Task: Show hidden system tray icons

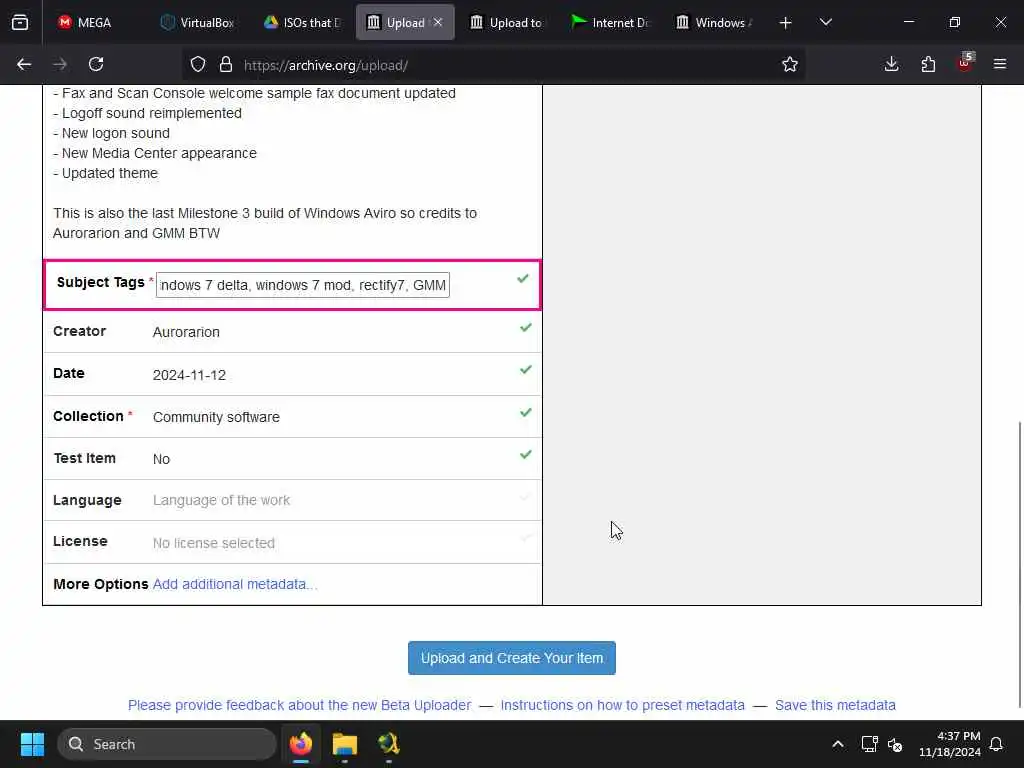Action: click(838, 744)
